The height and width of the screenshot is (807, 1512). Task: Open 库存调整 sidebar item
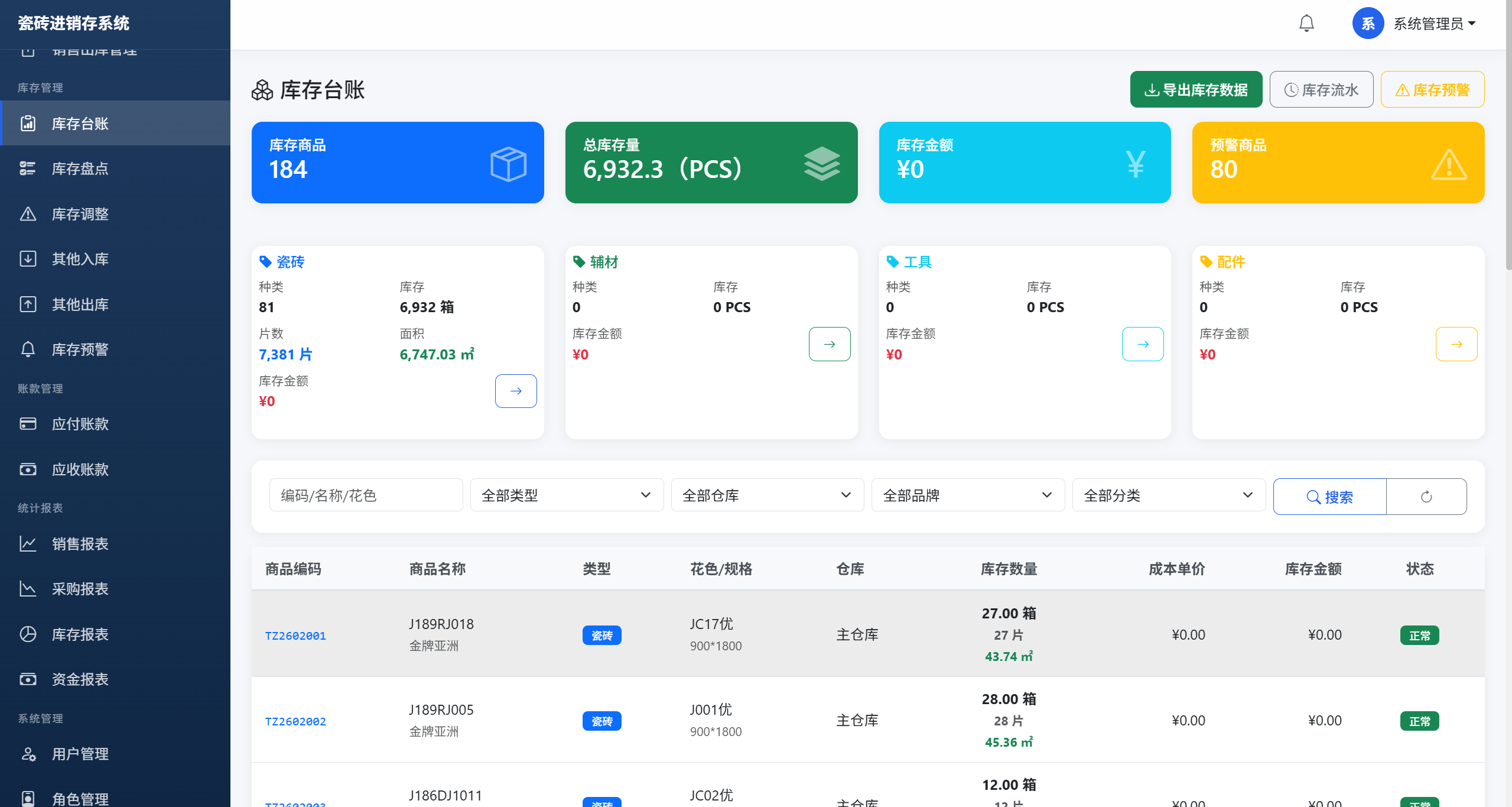115,214
